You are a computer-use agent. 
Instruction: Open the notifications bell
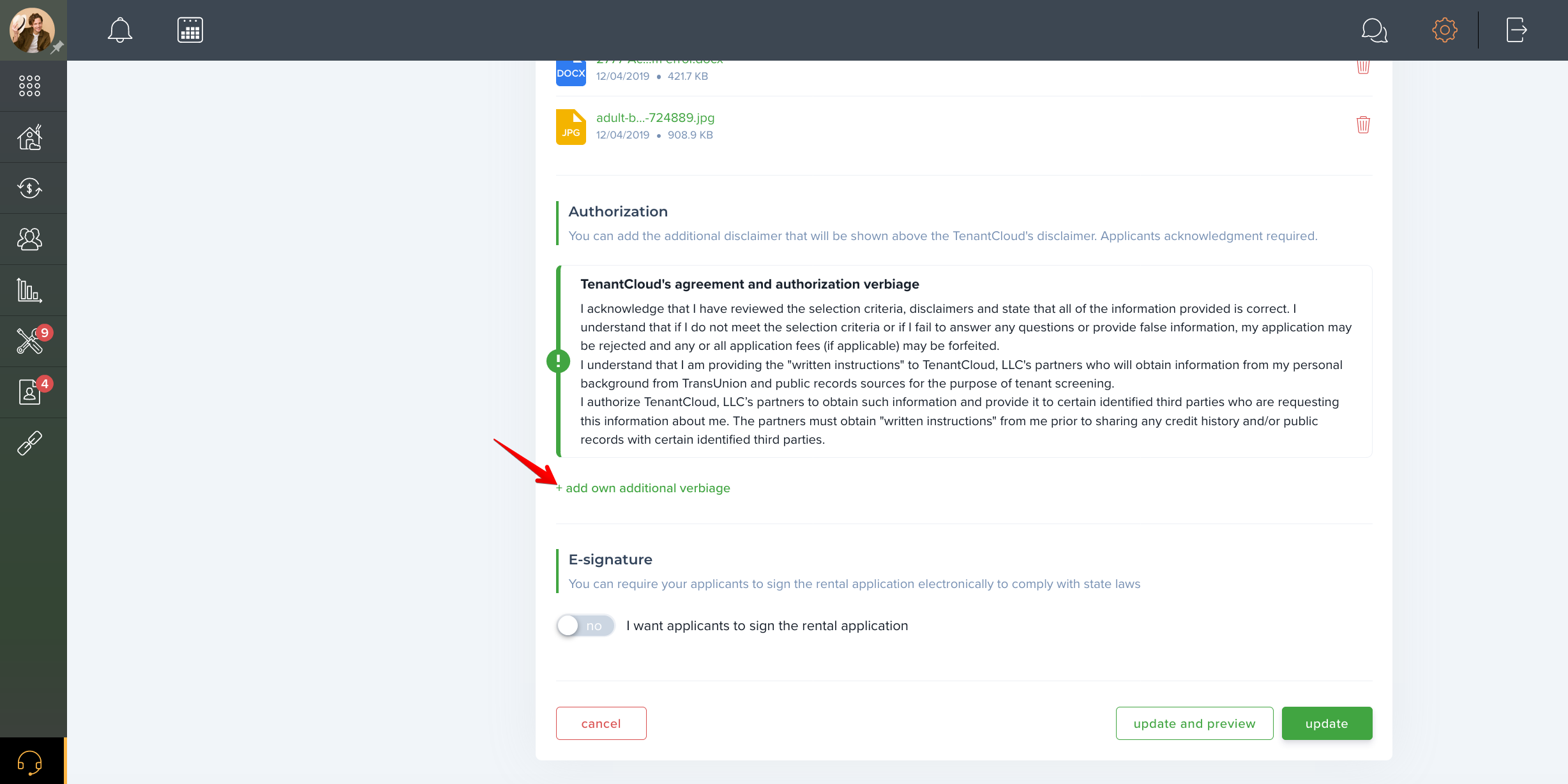(119, 30)
